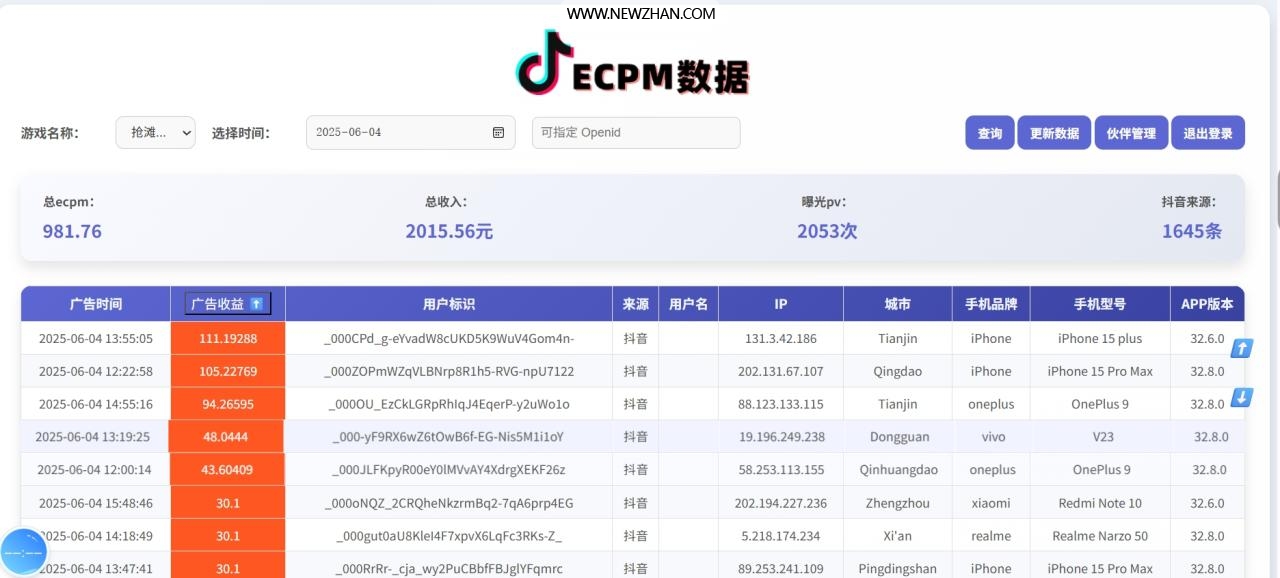
Task: Click 退出登录 to log out
Action: pyautogui.click(x=1208, y=133)
